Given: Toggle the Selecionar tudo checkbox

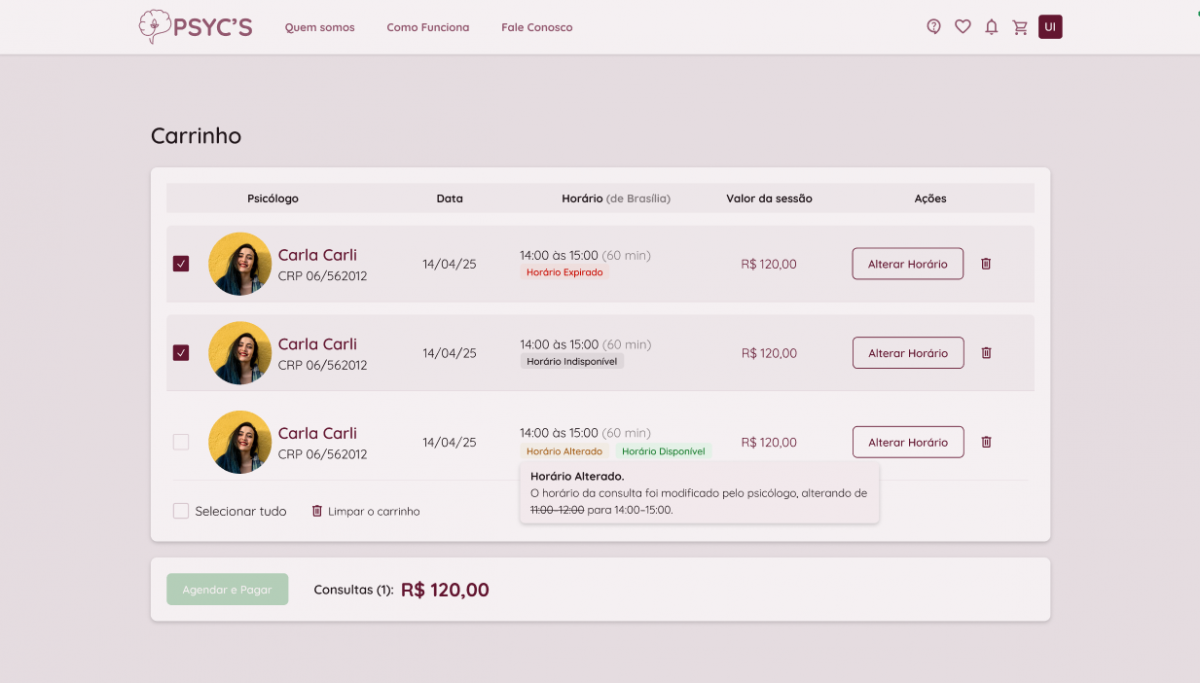Looking at the screenshot, I should [181, 511].
